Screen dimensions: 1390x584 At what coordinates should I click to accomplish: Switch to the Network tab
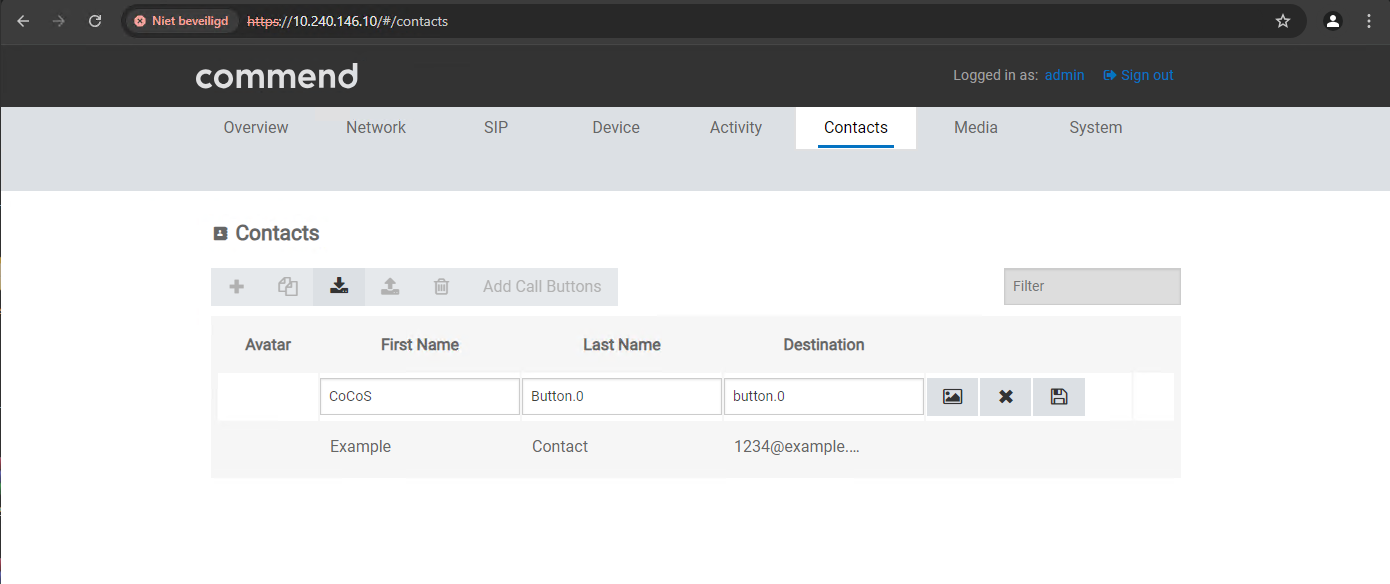pos(376,128)
